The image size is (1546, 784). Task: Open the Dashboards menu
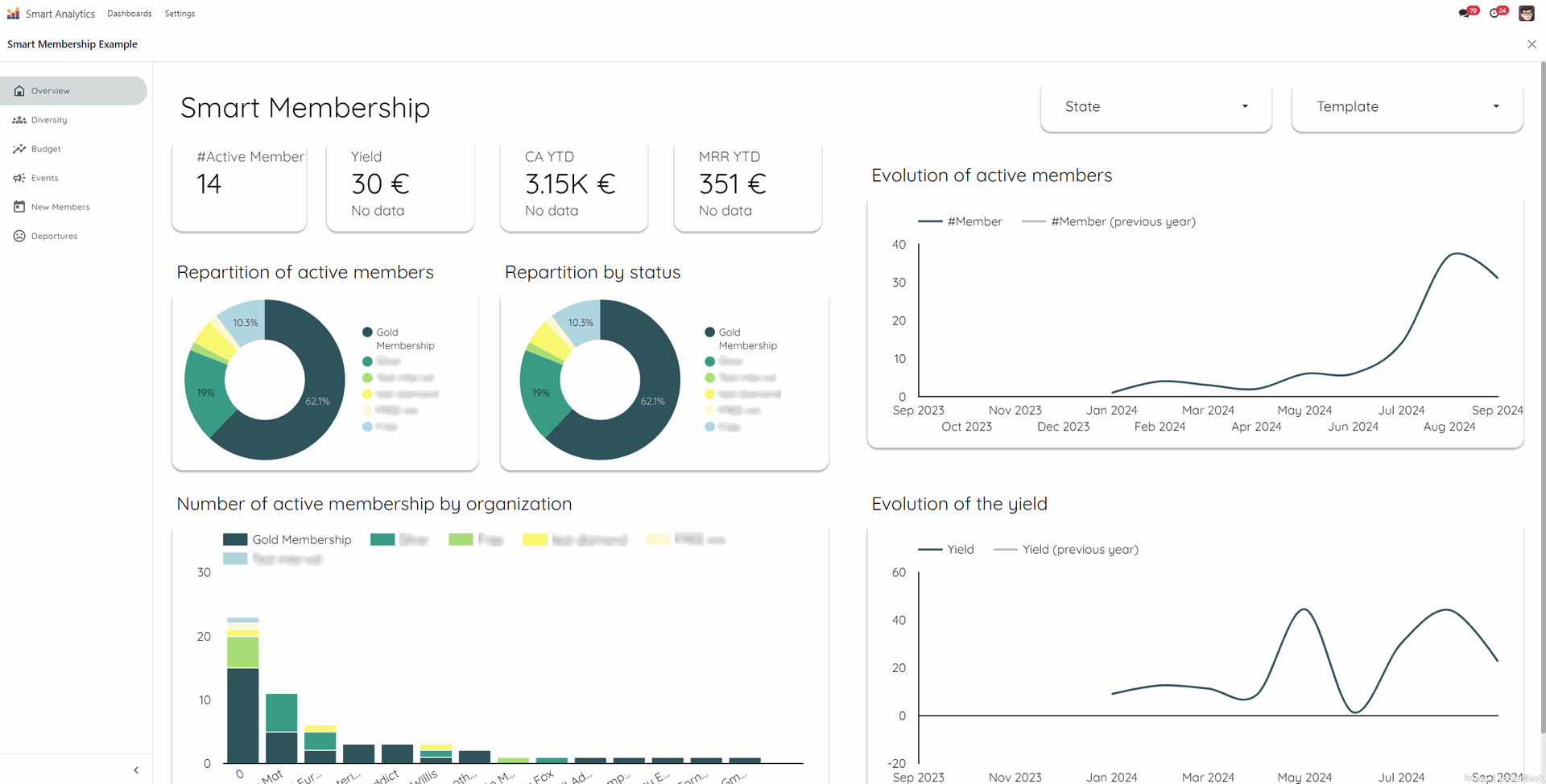[x=129, y=14]
